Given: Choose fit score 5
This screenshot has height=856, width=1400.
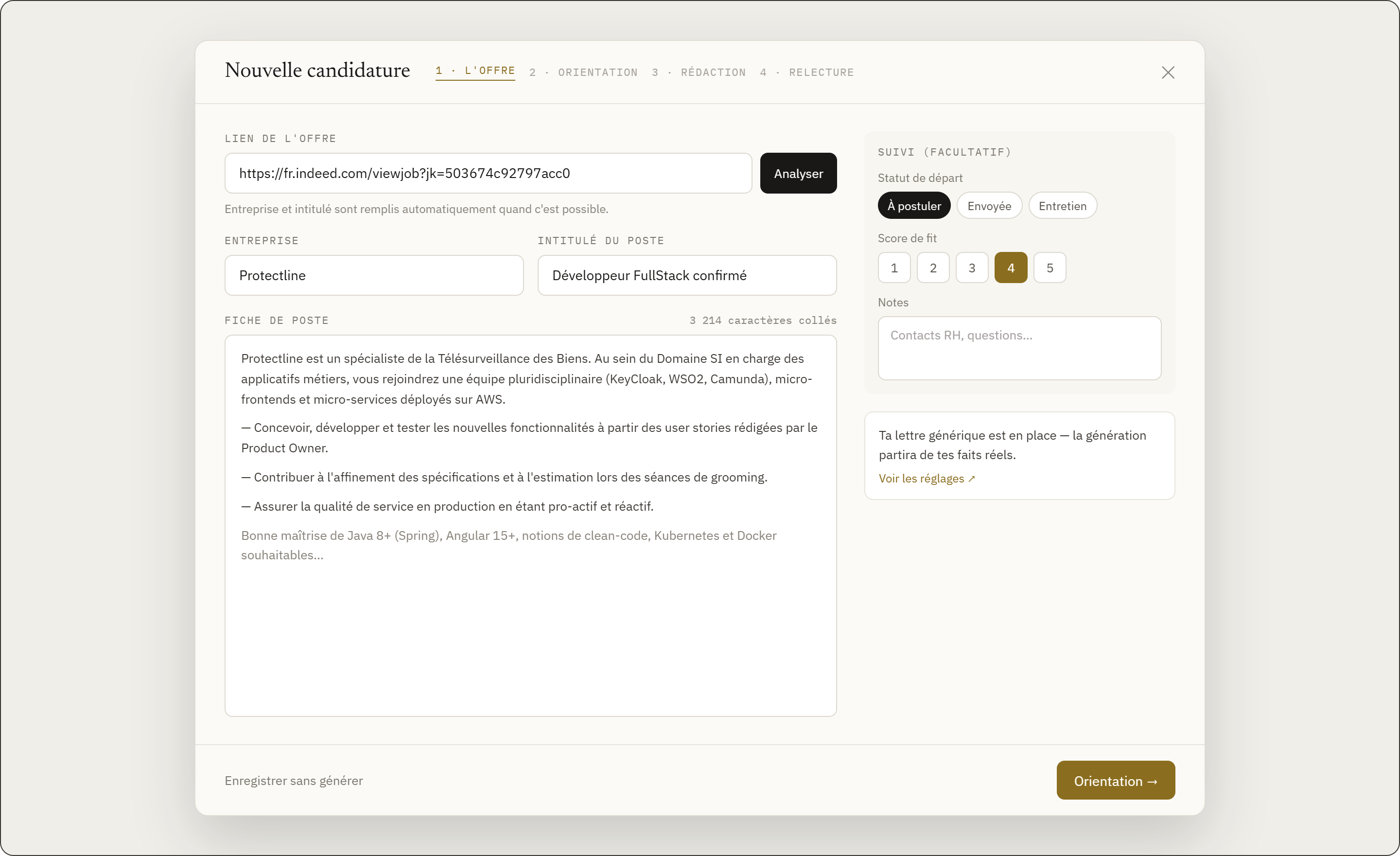Looking at the screenshot, I should point(1050,267).
